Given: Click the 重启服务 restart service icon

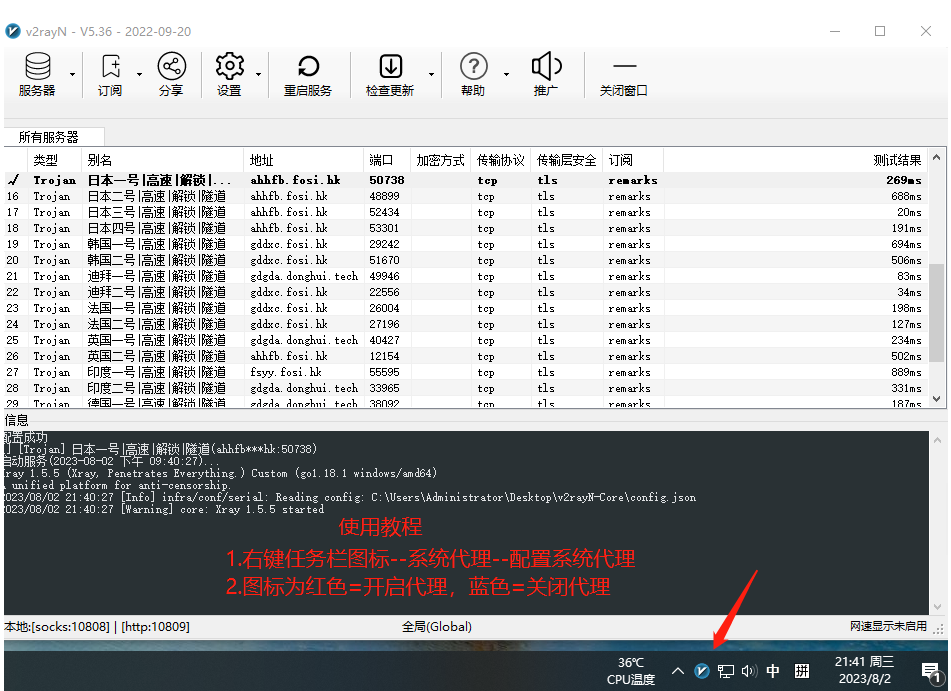Looking at the screenshot, I should tap(308, 74).
